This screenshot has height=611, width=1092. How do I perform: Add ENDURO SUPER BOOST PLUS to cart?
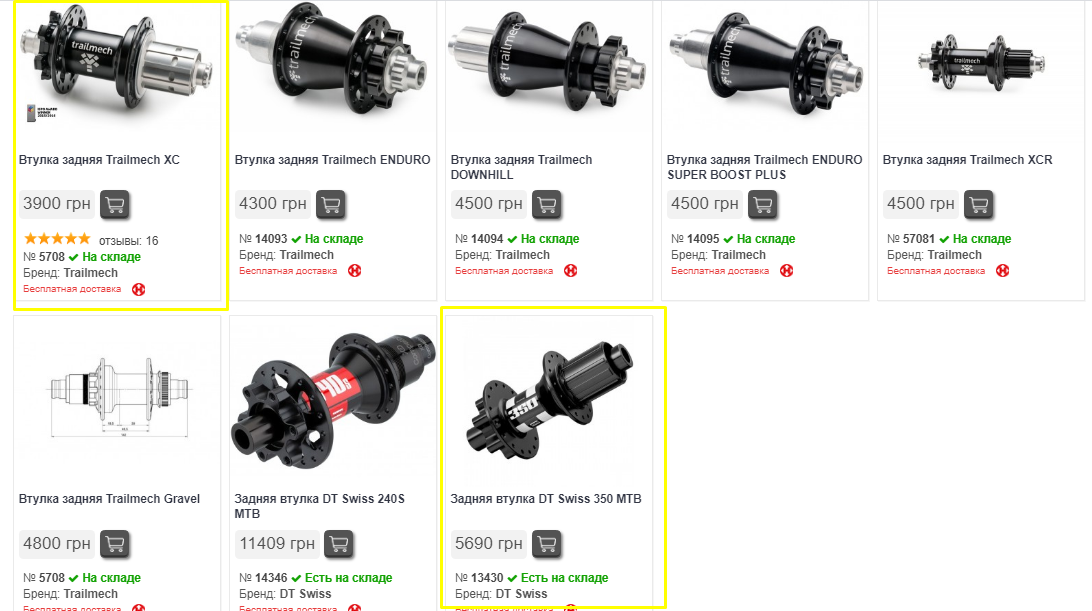(763, 204)
